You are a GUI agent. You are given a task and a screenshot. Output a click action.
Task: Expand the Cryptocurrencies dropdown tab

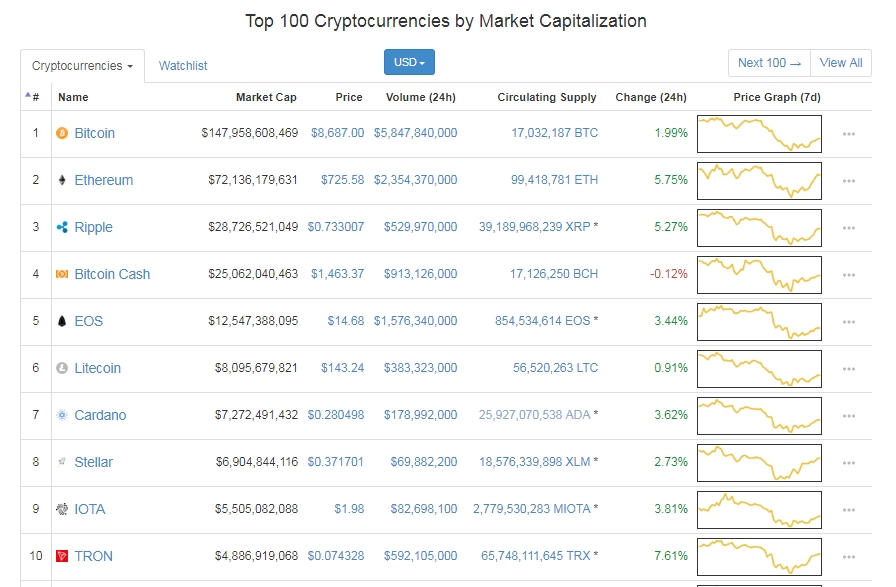[82, 66]
